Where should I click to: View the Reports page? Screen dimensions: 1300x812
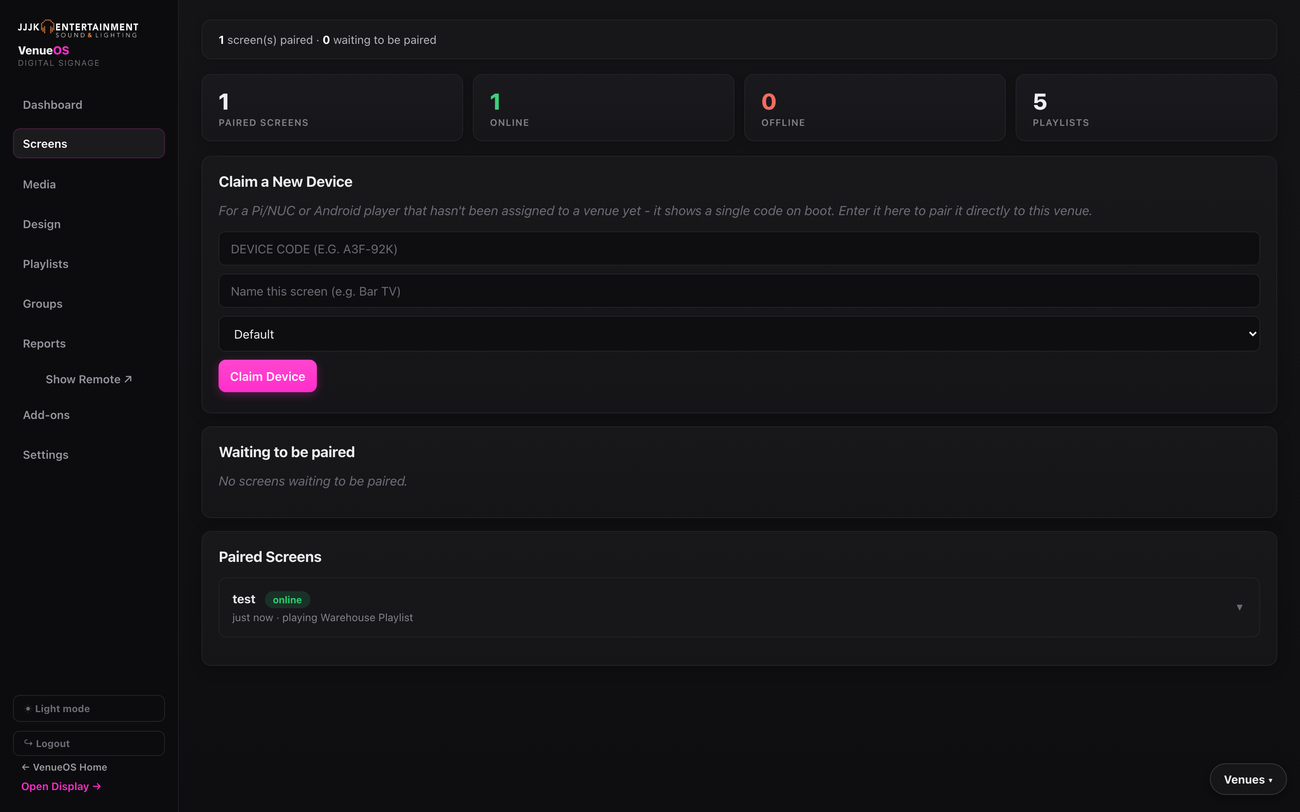tap(89, 344)
